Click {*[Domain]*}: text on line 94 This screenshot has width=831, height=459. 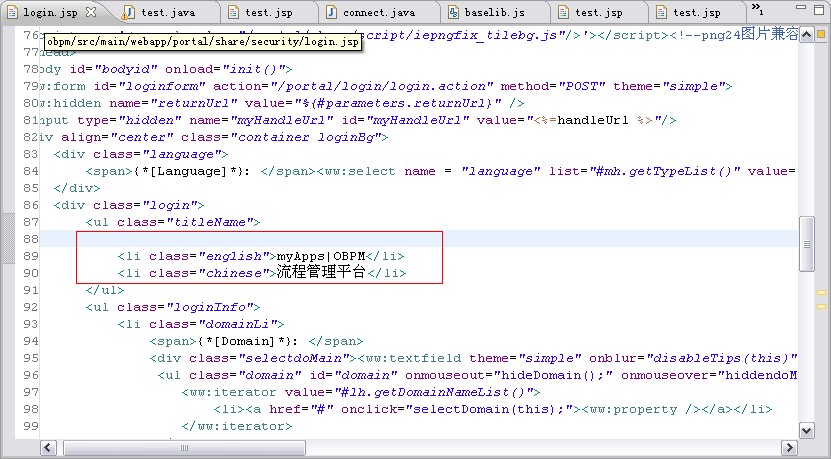pyautogui.click(x=248, y=341)
